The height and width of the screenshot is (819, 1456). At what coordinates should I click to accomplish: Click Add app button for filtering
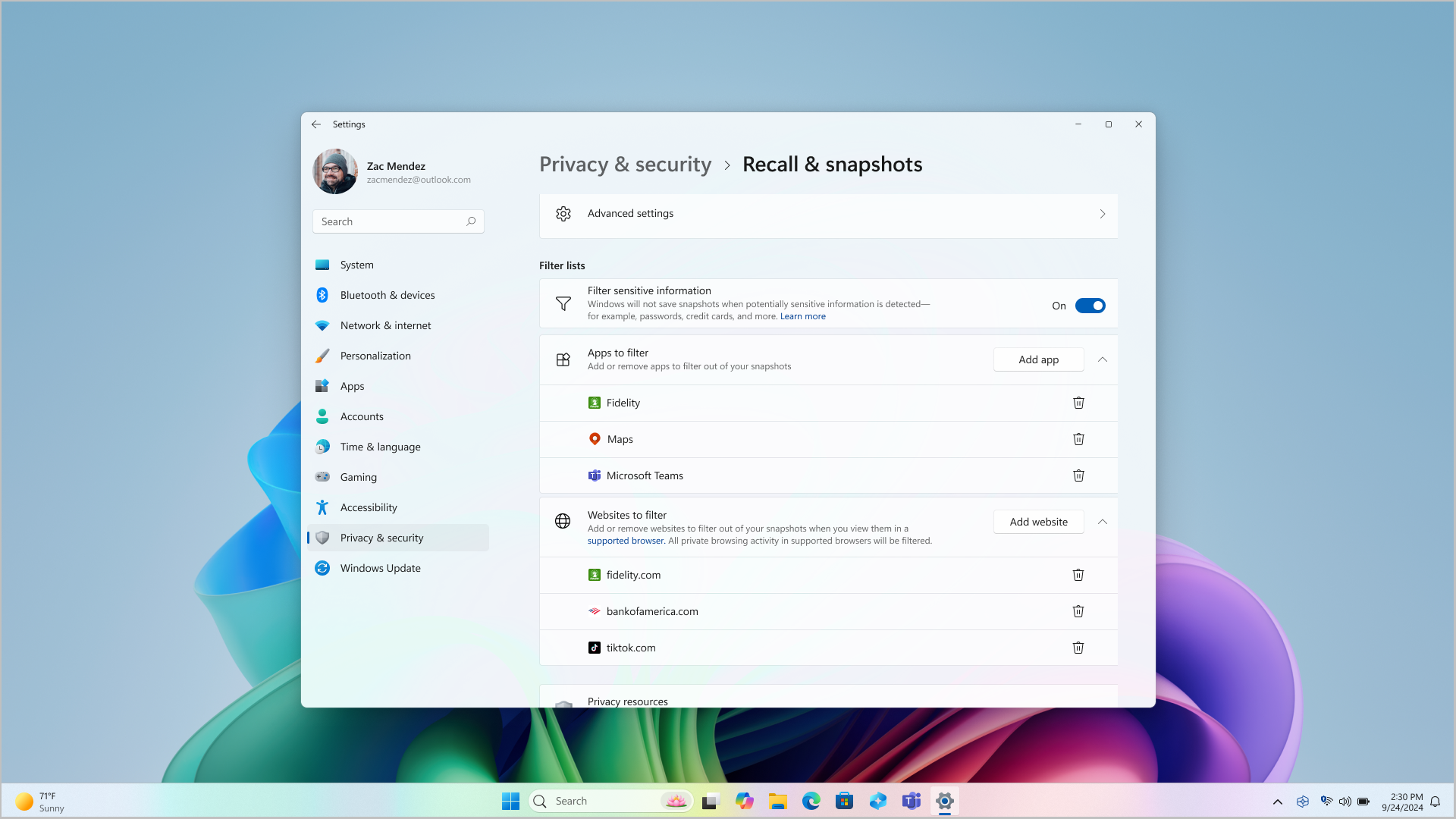point(1039,359)
